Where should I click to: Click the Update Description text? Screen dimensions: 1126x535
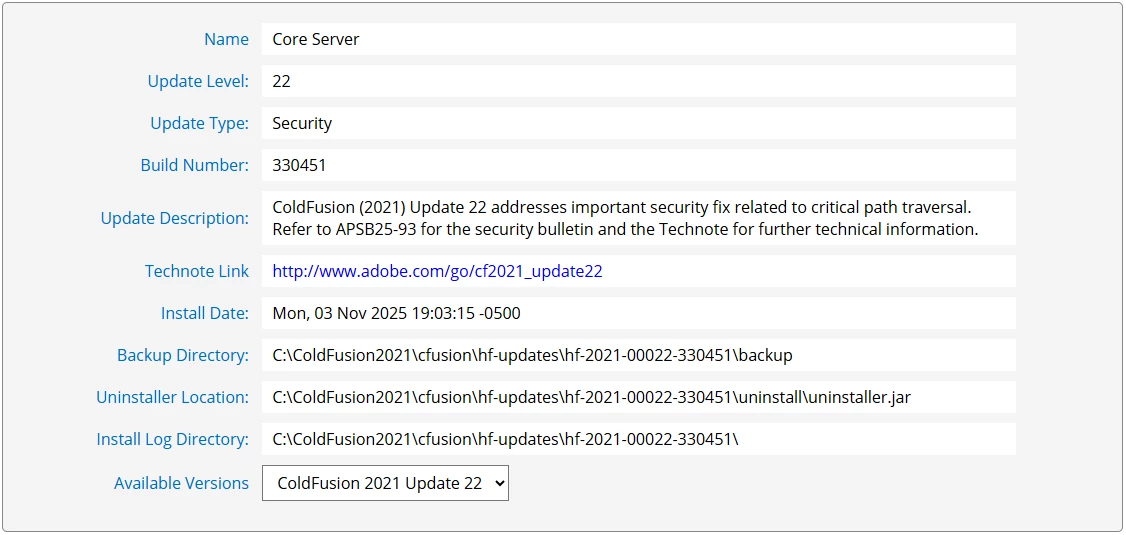[x=625, y=218]
